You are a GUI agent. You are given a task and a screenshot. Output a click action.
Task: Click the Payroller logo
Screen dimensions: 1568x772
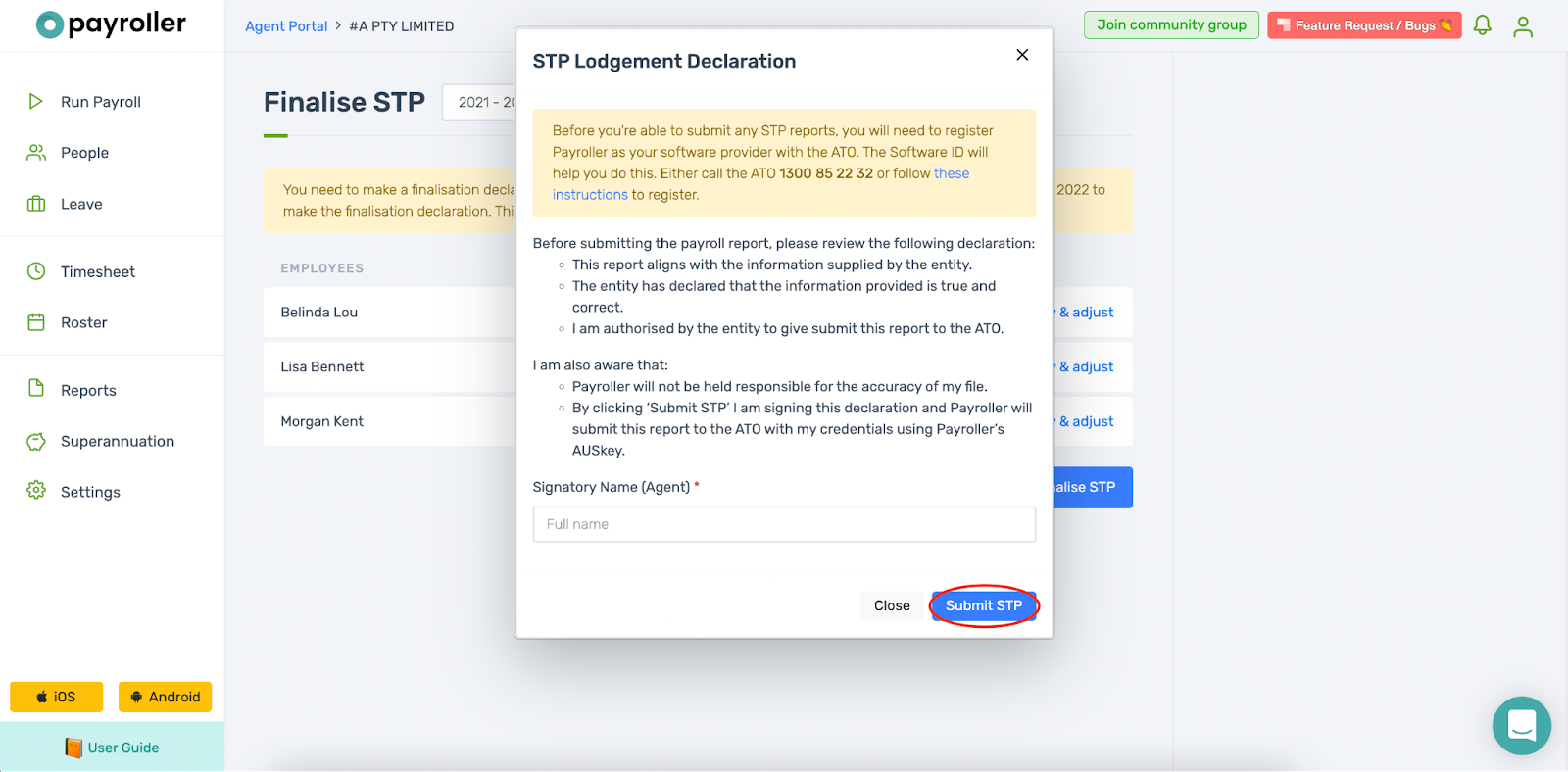[x=111, y=24]
